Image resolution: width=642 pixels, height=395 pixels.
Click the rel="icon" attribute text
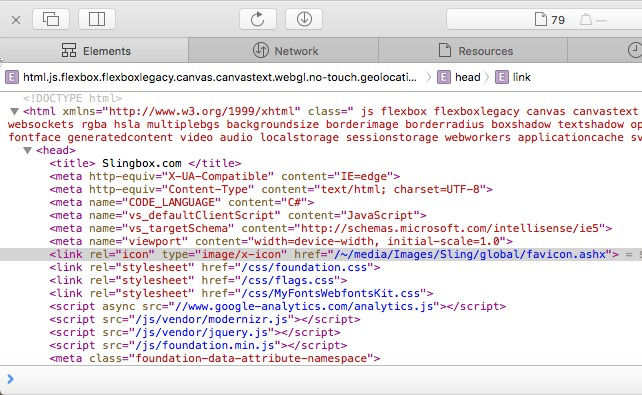(x=122, y=255)
